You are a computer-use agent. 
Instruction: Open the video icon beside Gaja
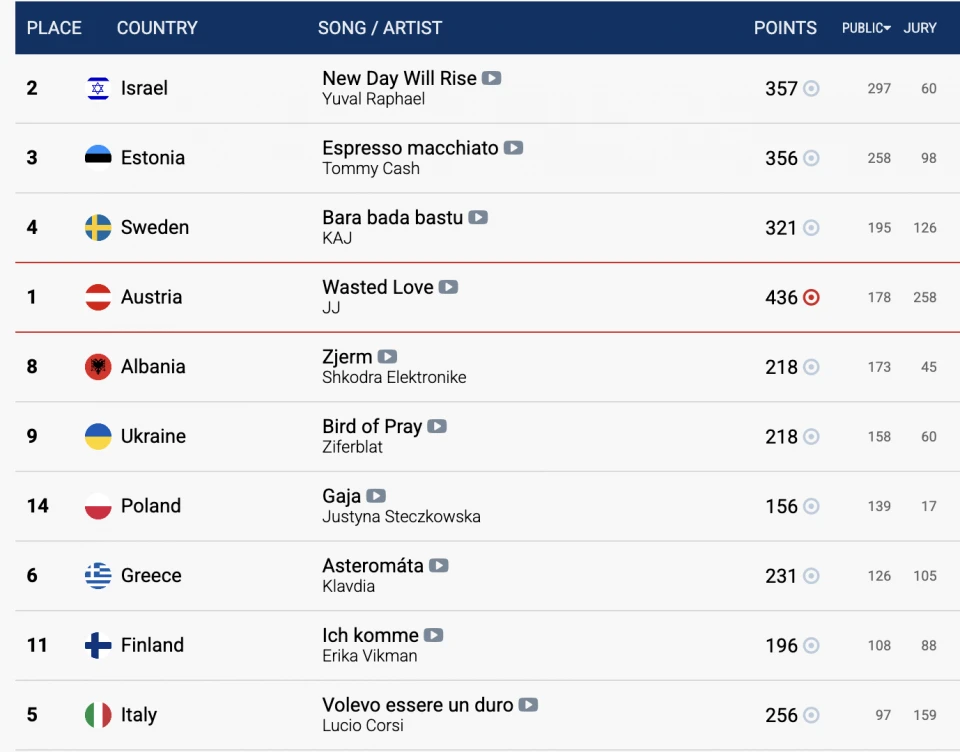[376, 496]
